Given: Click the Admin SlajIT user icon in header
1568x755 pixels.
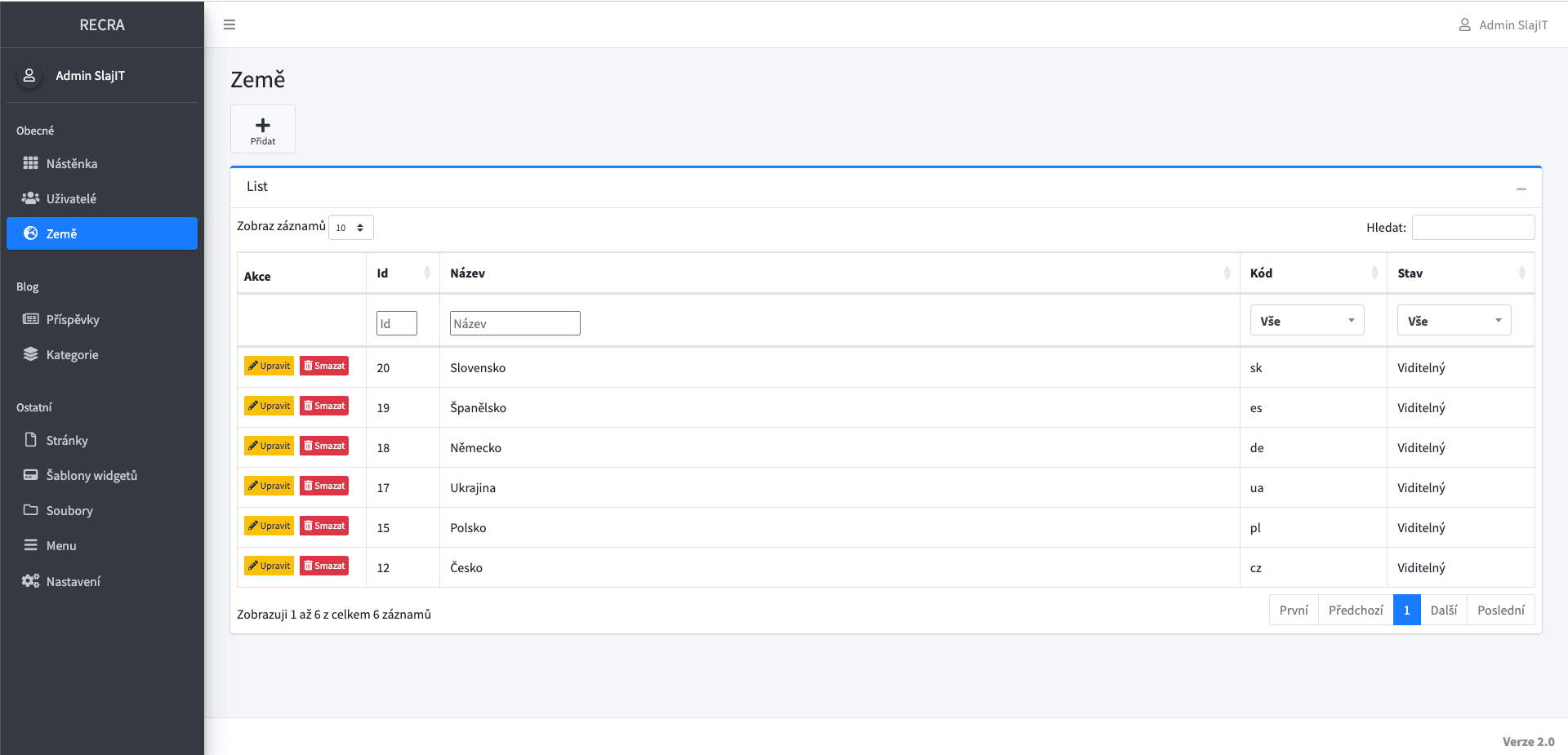Looking at the screenshot, I should 1464,24.
